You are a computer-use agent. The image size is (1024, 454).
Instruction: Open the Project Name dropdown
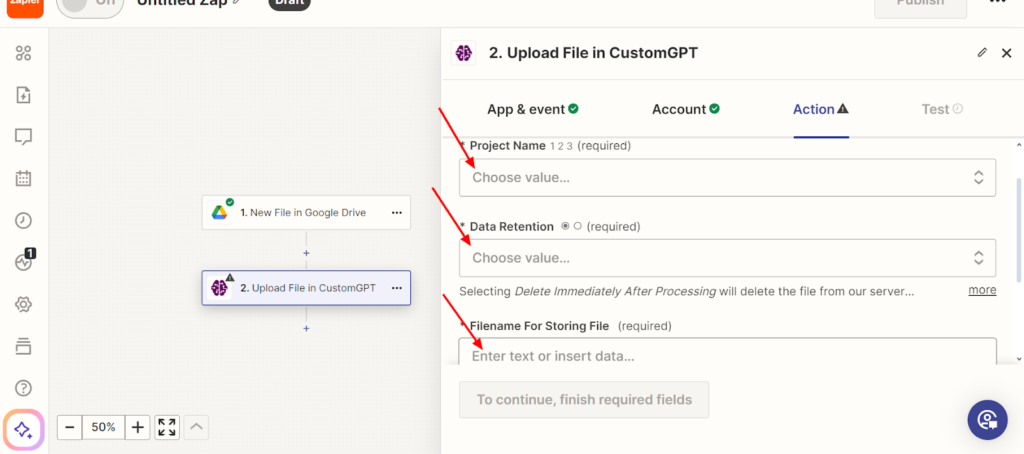(x=727, y=177)
